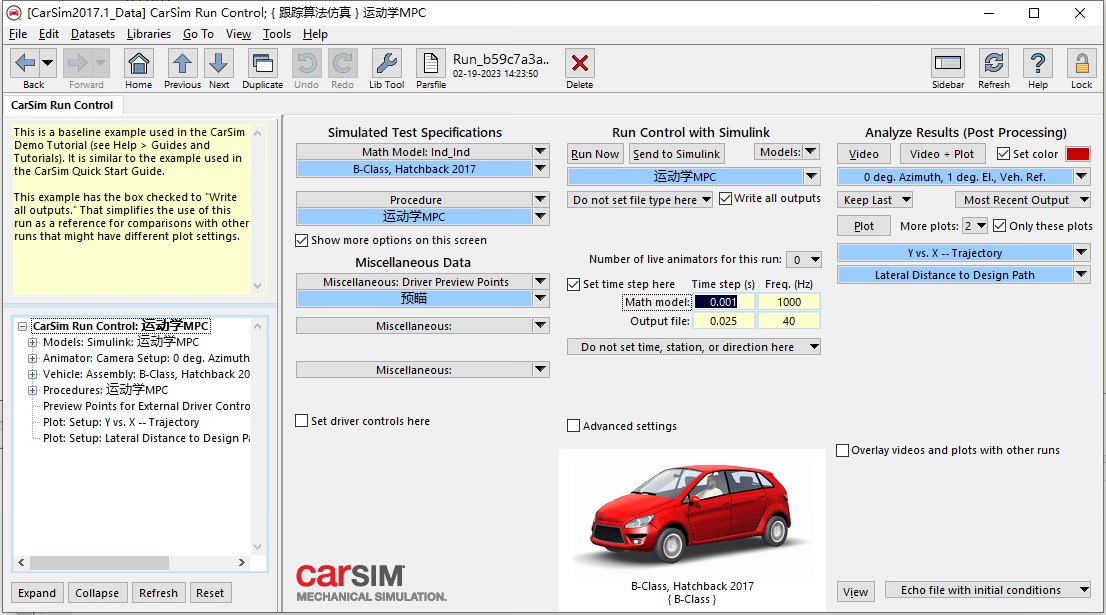The width and height of the screenshot is (1106, 615).
Task: Toggle Show more options on this screen
Action: tap(302, 240)
